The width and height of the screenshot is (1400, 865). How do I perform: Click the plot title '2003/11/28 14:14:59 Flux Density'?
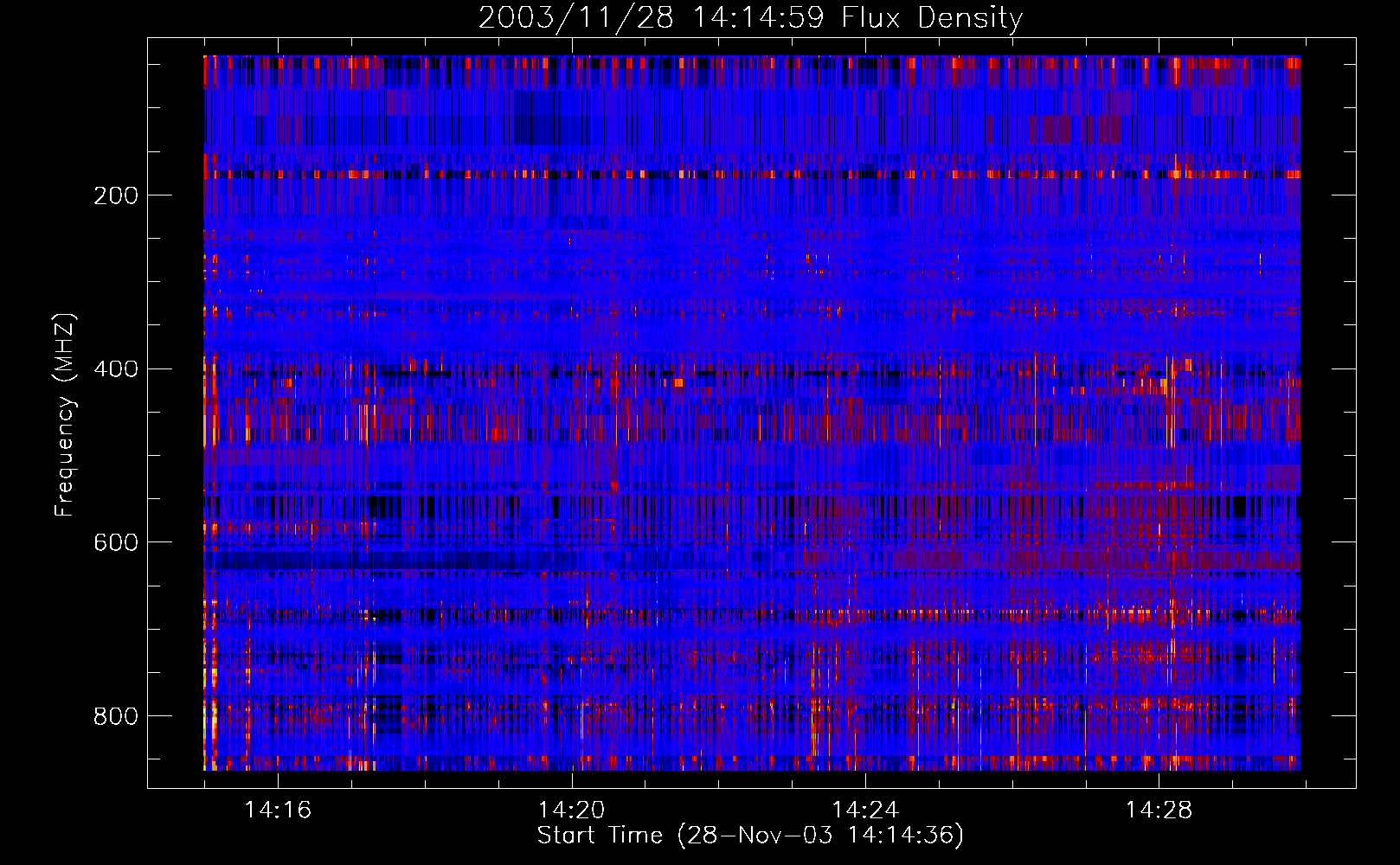click(x=750, y=17)
